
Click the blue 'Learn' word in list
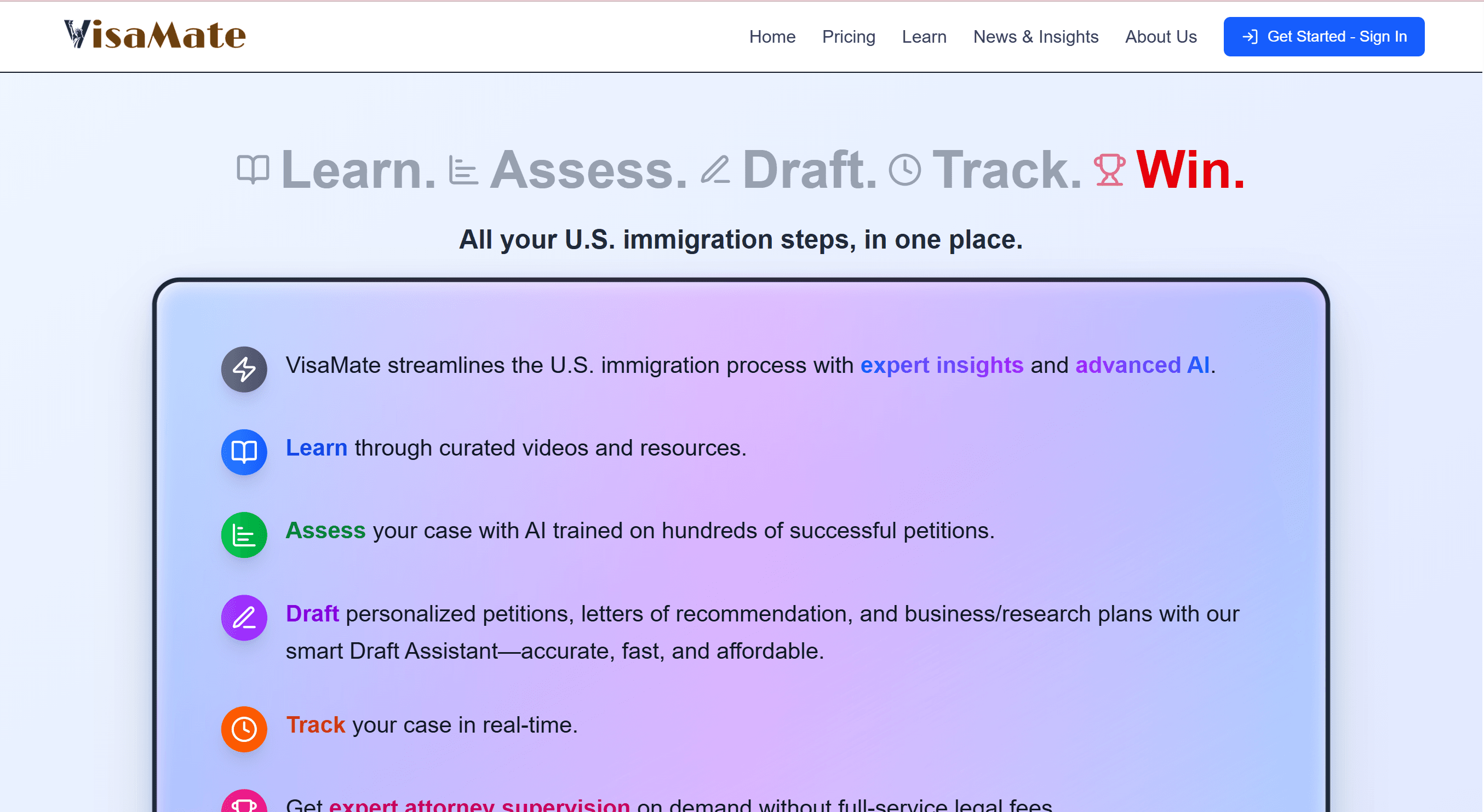pyautogui.click(x=316, y=448)
